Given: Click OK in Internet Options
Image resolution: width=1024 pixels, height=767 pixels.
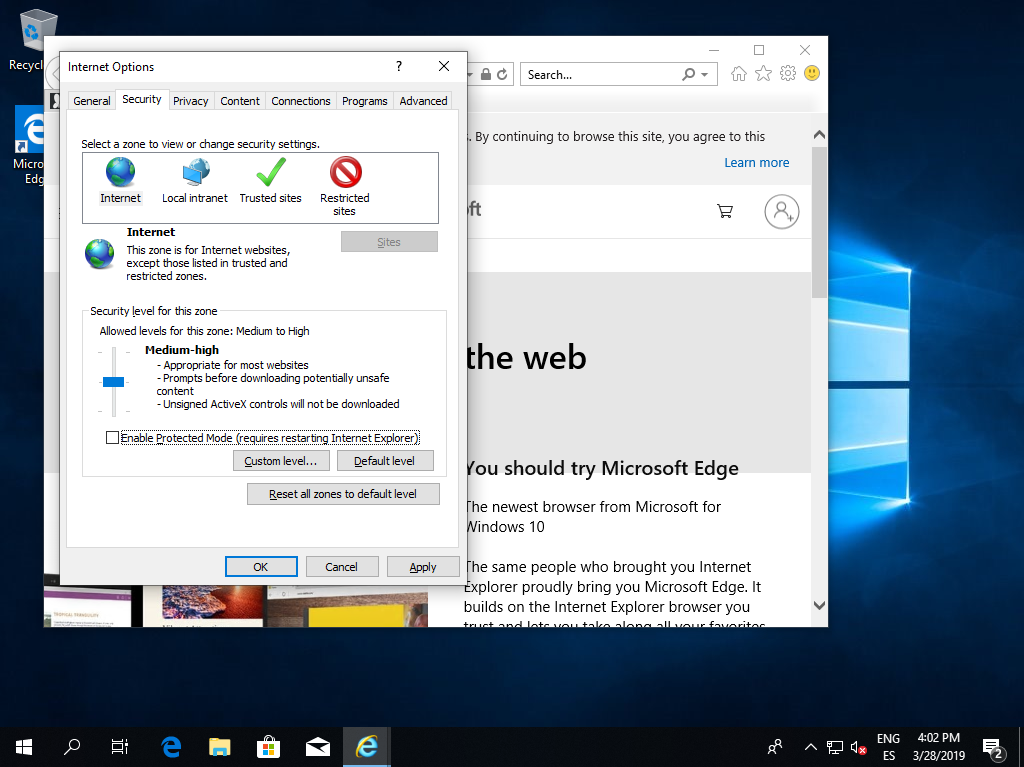Looking at the screenshot, I should point(261,566).
